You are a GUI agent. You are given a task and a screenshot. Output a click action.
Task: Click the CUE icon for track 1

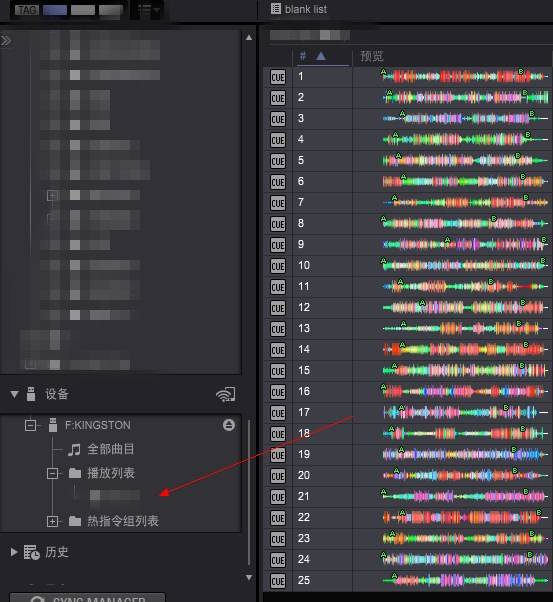278,77
